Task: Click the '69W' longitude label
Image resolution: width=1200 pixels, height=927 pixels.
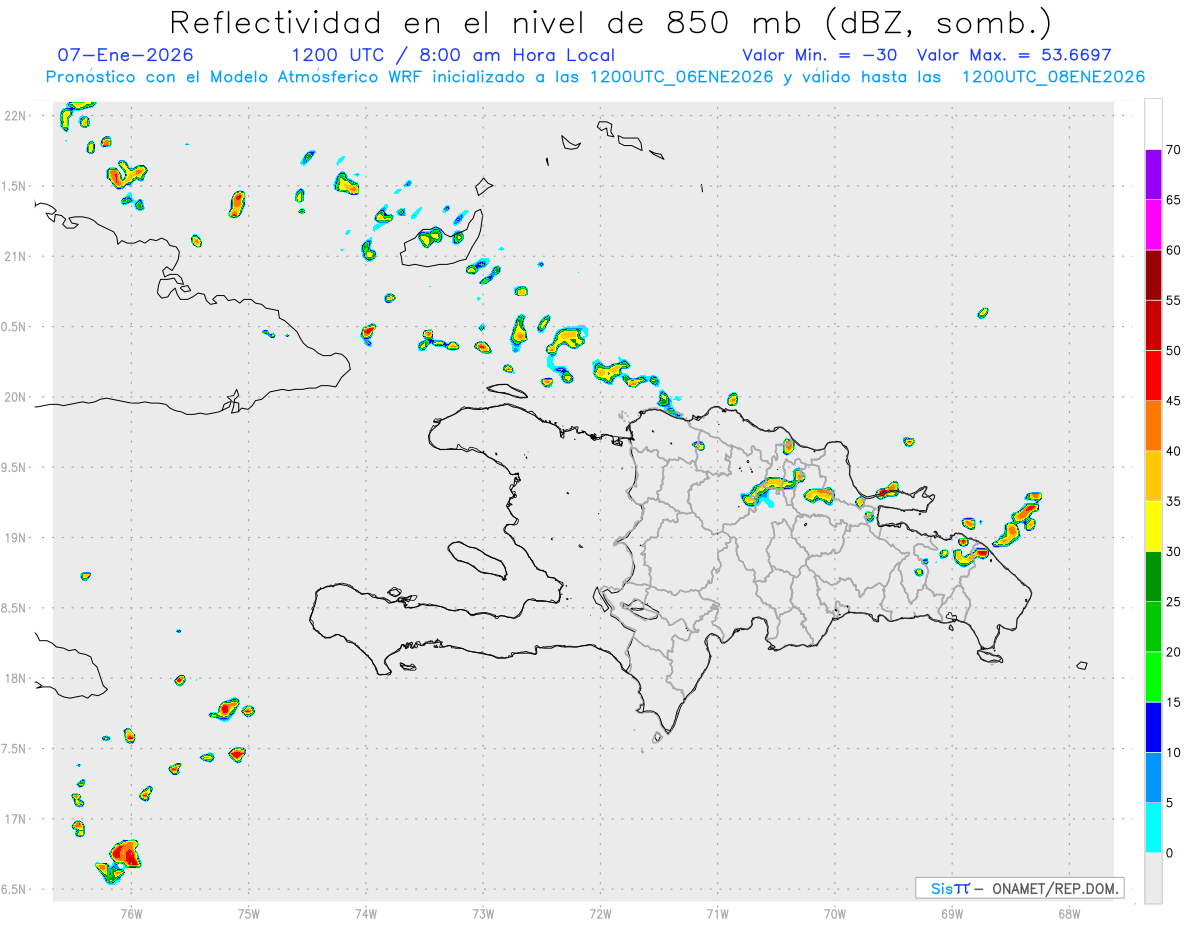Action: point(952,913)
